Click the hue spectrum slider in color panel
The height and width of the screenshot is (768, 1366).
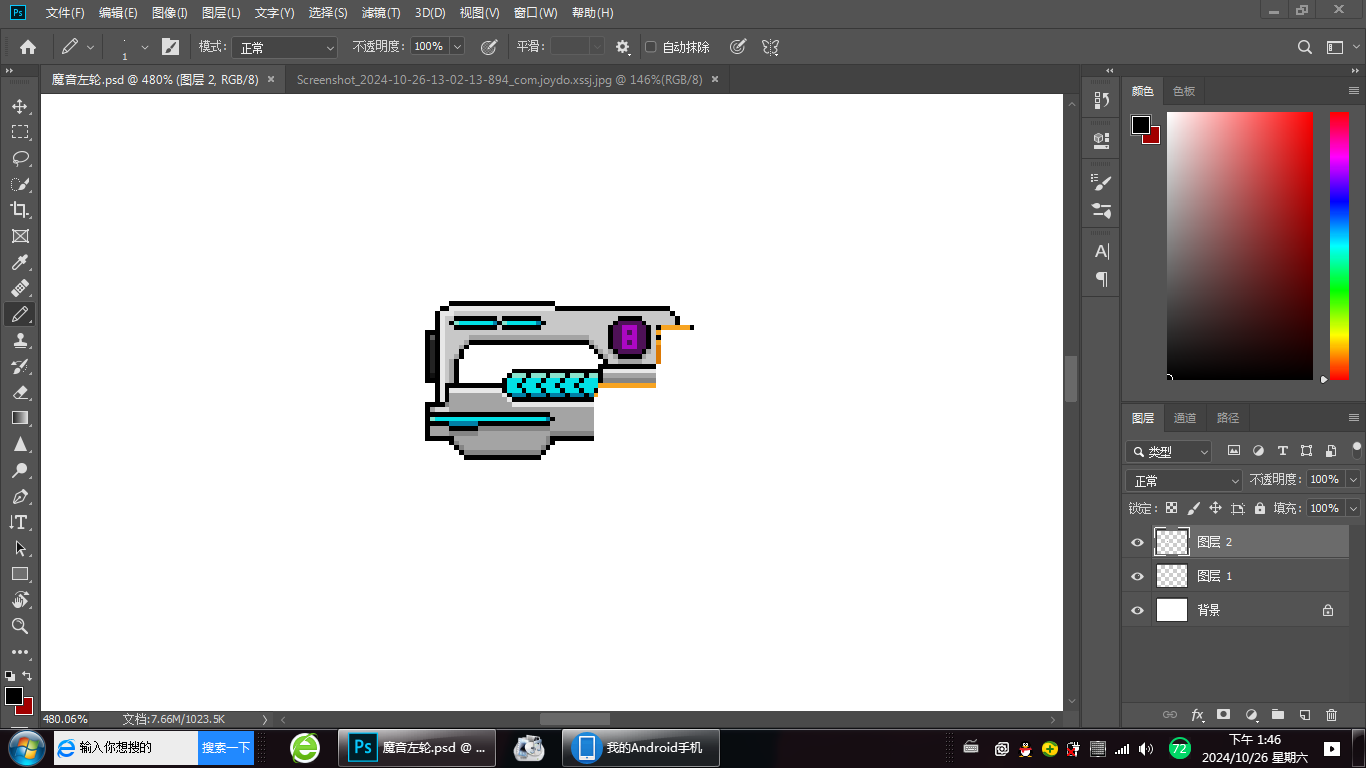1339,245
